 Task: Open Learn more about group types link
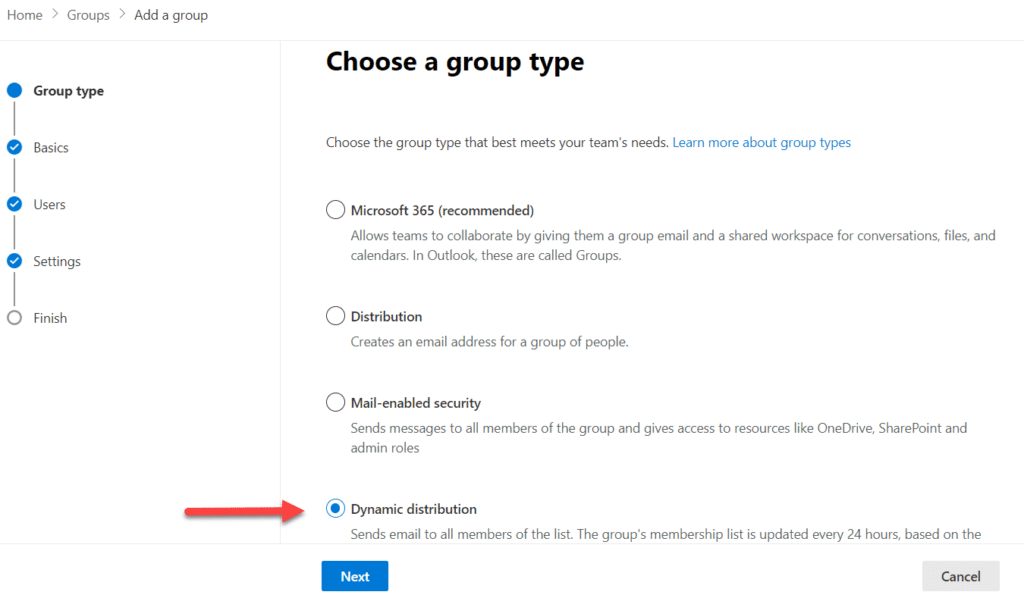point(761,142)
